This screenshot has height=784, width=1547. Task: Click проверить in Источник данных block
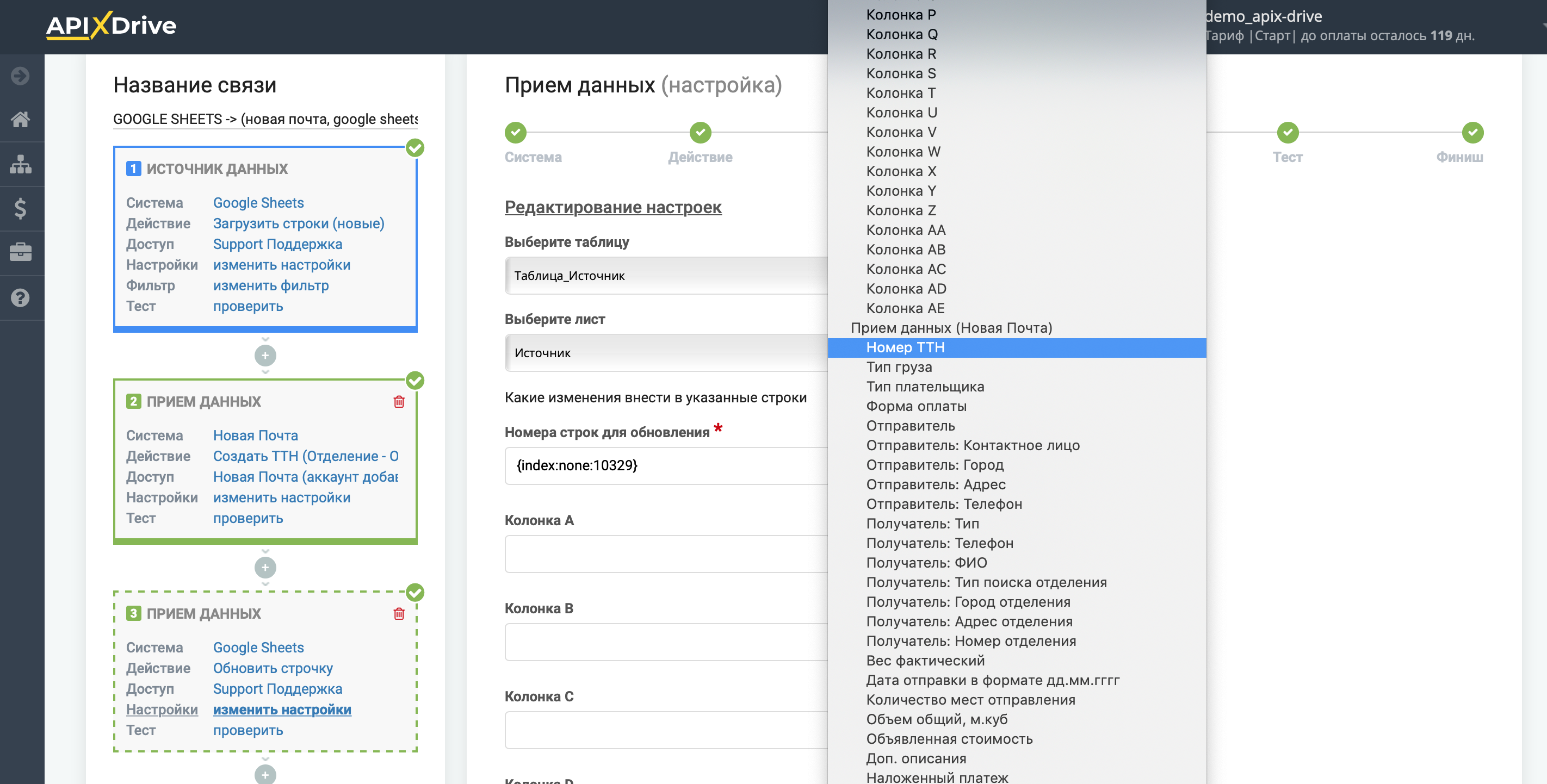click(248, 306)
